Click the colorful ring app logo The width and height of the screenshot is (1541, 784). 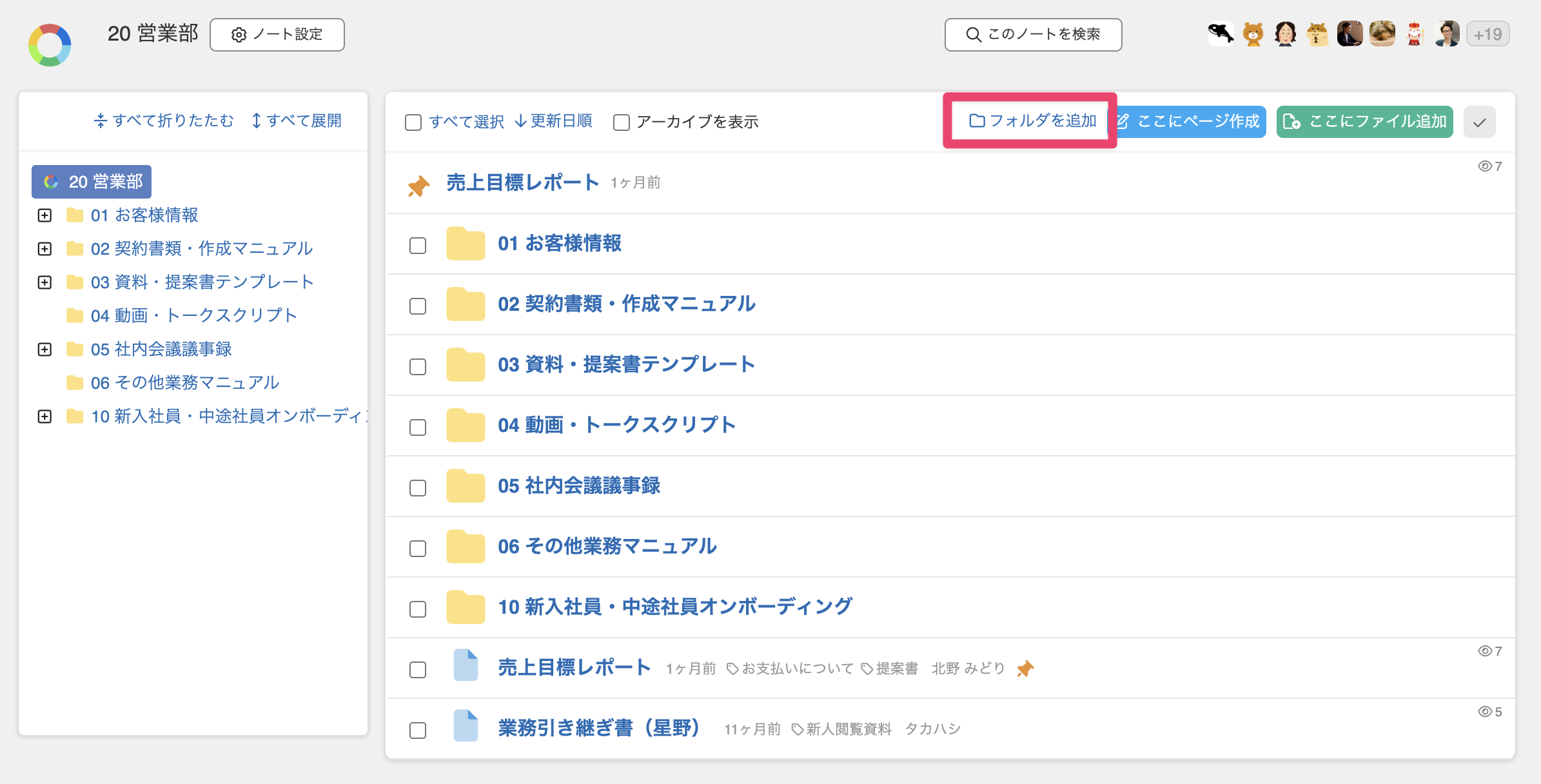pyautogui.click(x=50, y=45)
